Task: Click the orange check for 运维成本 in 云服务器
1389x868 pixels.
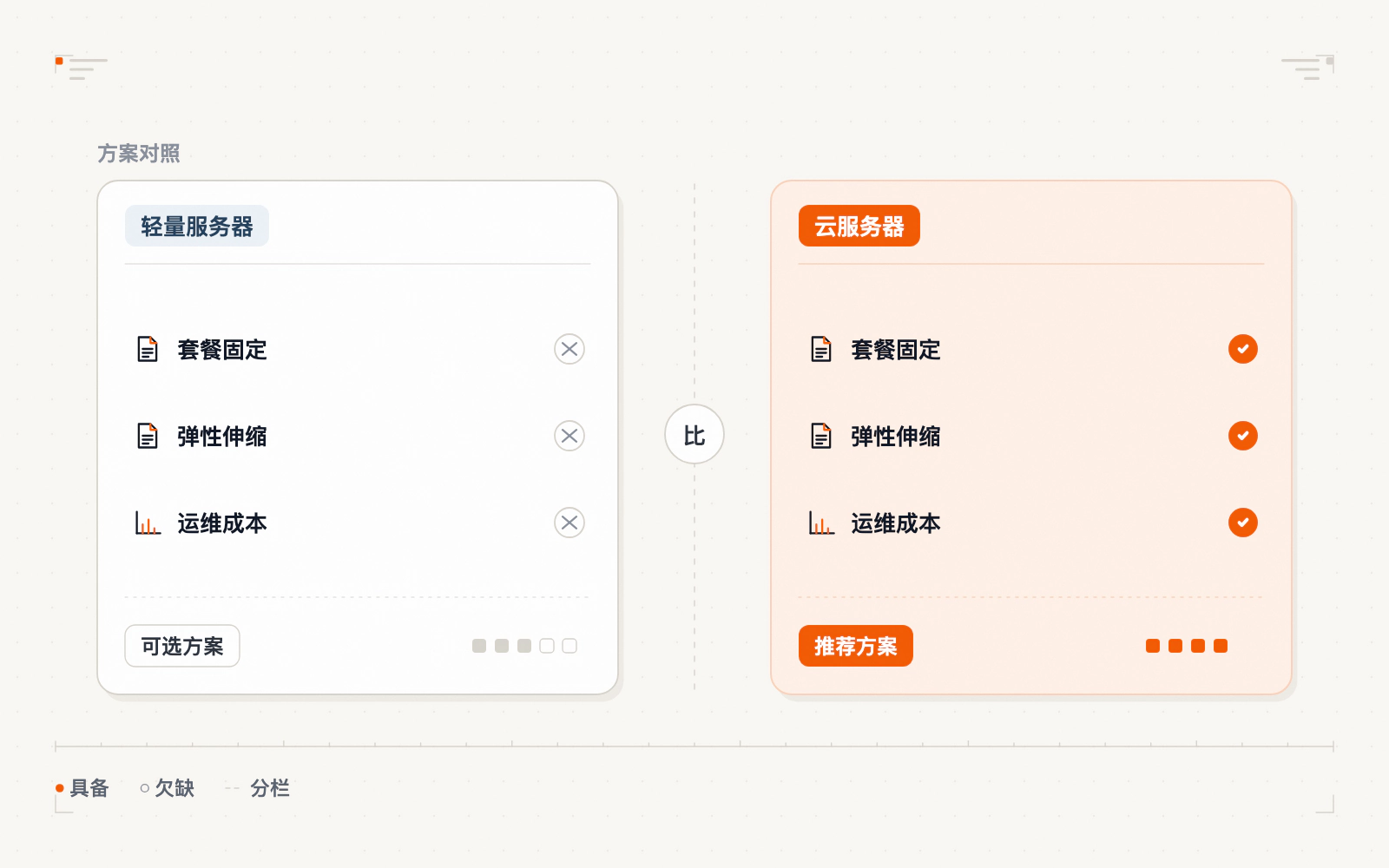Action: click(1243, 523)
